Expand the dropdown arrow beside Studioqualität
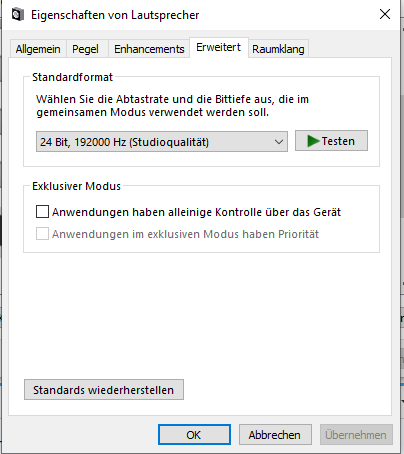This screenshot has height=454, width=404. click(279, 142)
